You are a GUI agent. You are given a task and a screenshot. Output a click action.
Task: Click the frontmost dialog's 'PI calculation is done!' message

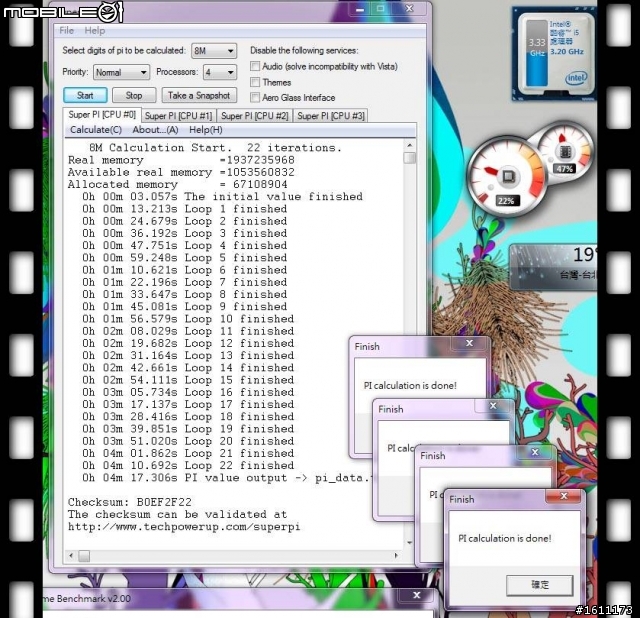click(x=504, y=538)
